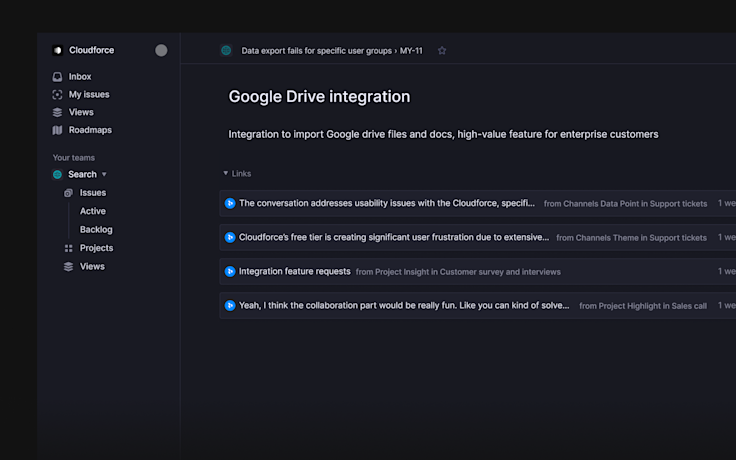Click the Roadmaps map icon
This screenshot has width=736, height=460.
coord(58,130)
